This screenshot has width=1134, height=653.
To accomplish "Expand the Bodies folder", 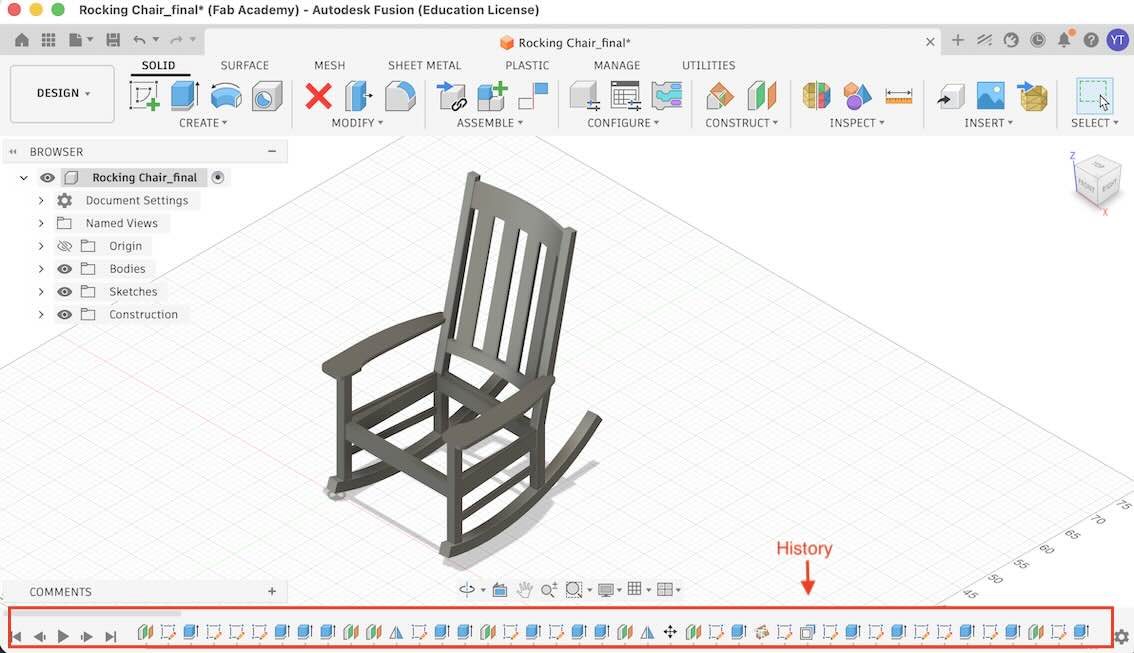I will click(41, 269).
